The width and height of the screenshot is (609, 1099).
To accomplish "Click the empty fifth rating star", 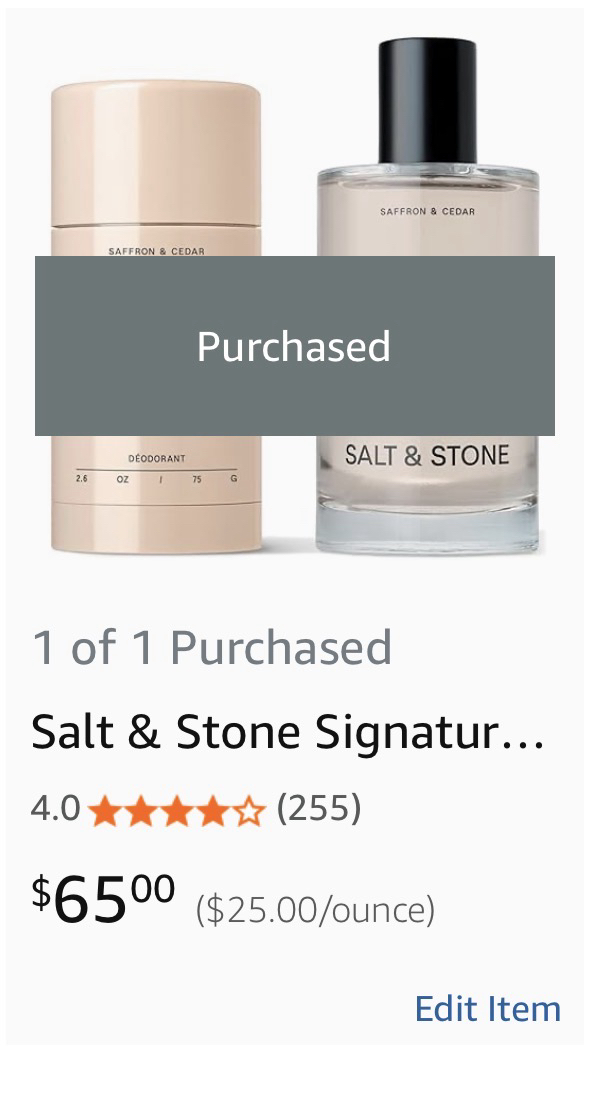I will point(248,810).
